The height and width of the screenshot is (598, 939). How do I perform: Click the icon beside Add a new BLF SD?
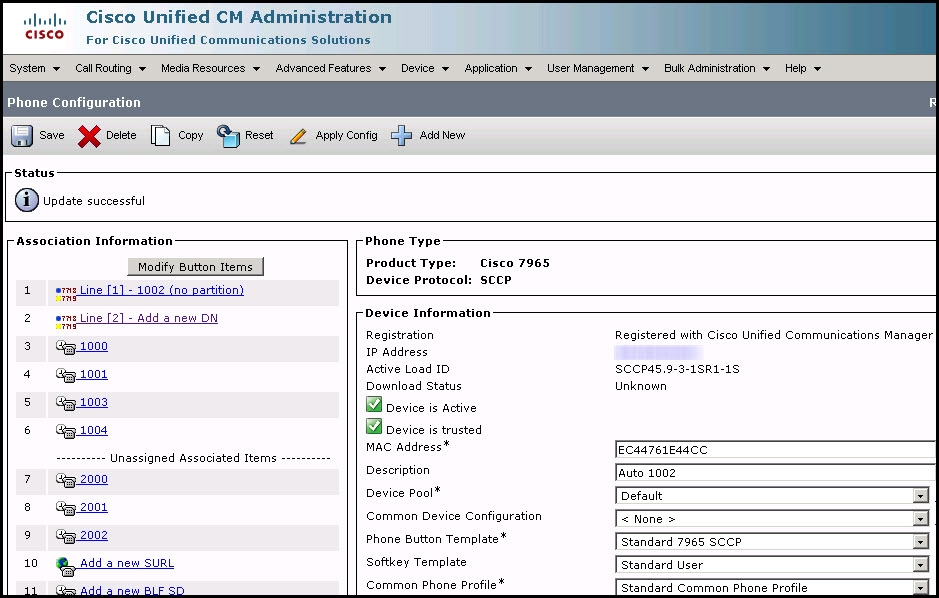pyautogui.click(x=66, y=591)
